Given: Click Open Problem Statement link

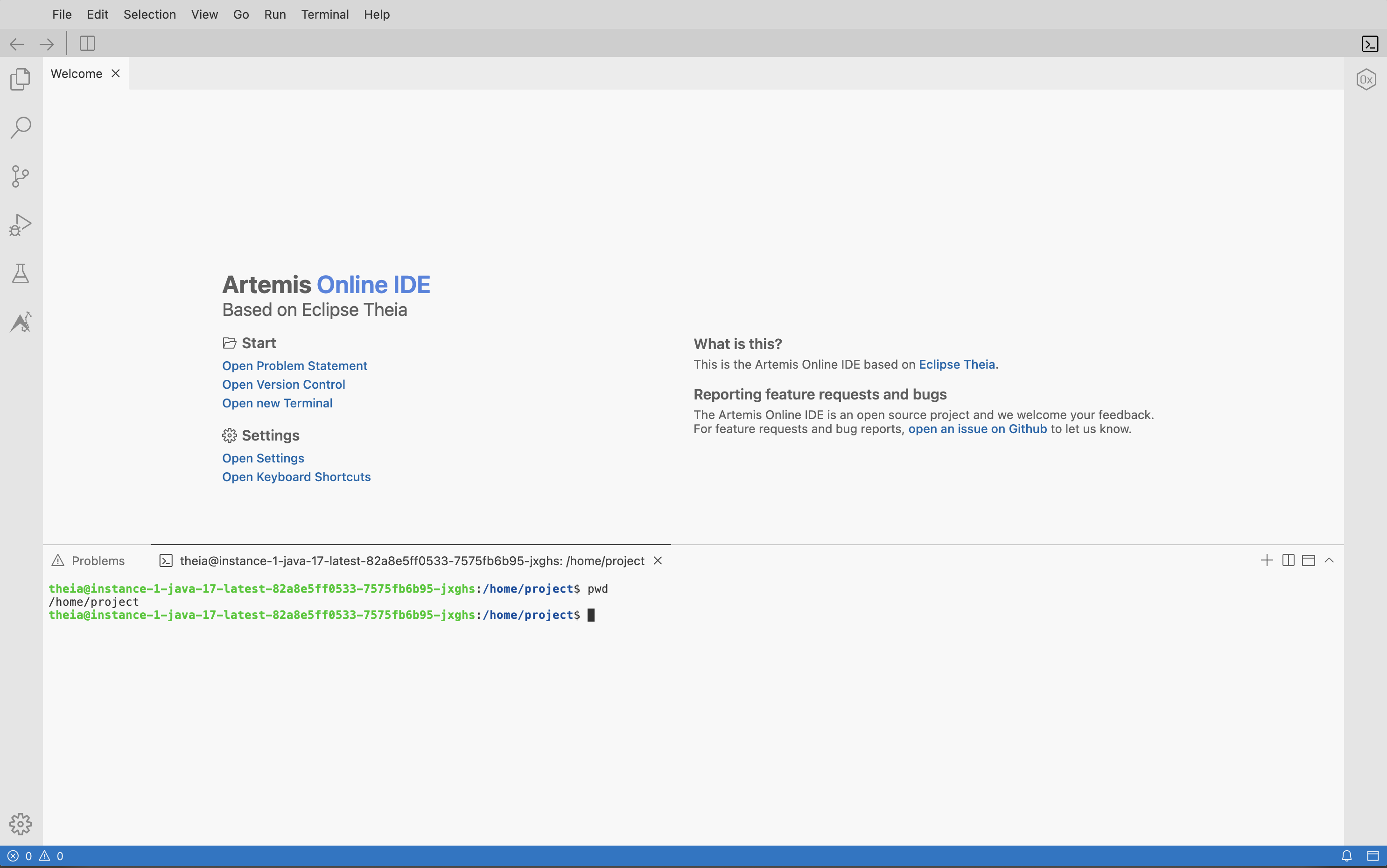Looking at the screenshot, I should [x=294, y=366].
